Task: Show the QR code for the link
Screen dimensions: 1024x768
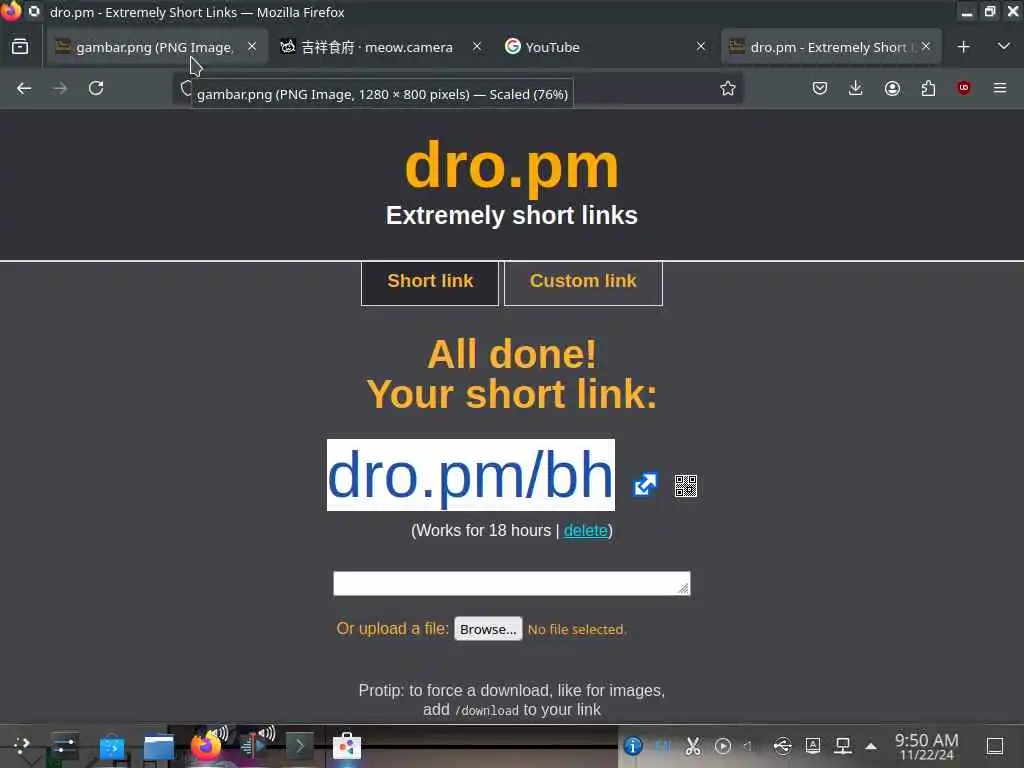Action: click(x=686, y=486)
